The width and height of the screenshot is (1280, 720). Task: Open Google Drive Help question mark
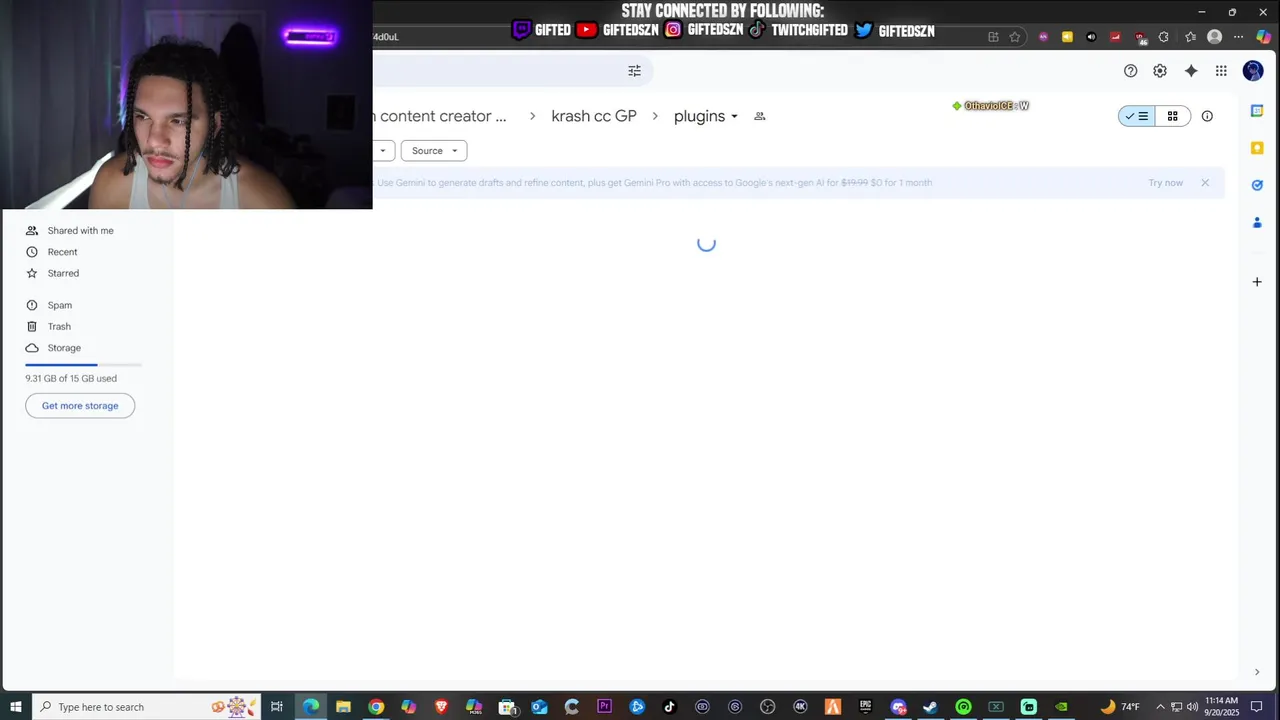(1130, 71)
